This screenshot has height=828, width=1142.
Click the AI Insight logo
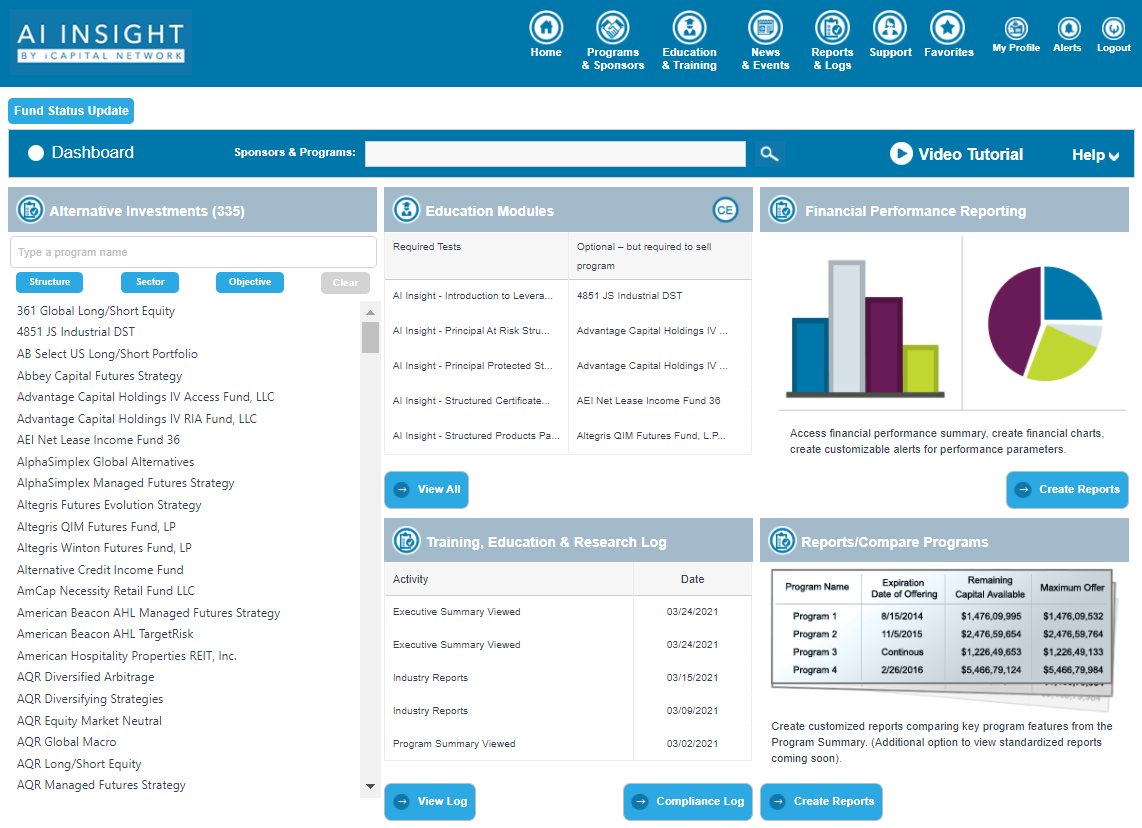101,42
